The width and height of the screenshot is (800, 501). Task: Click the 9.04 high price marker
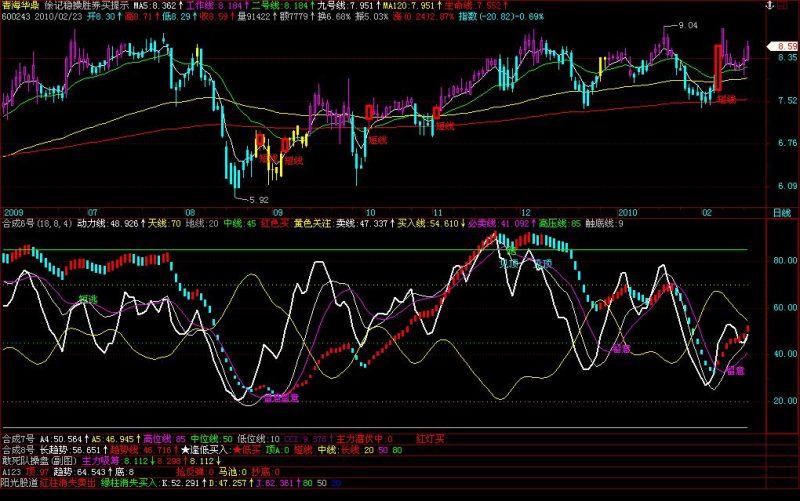tap(687, 25)
